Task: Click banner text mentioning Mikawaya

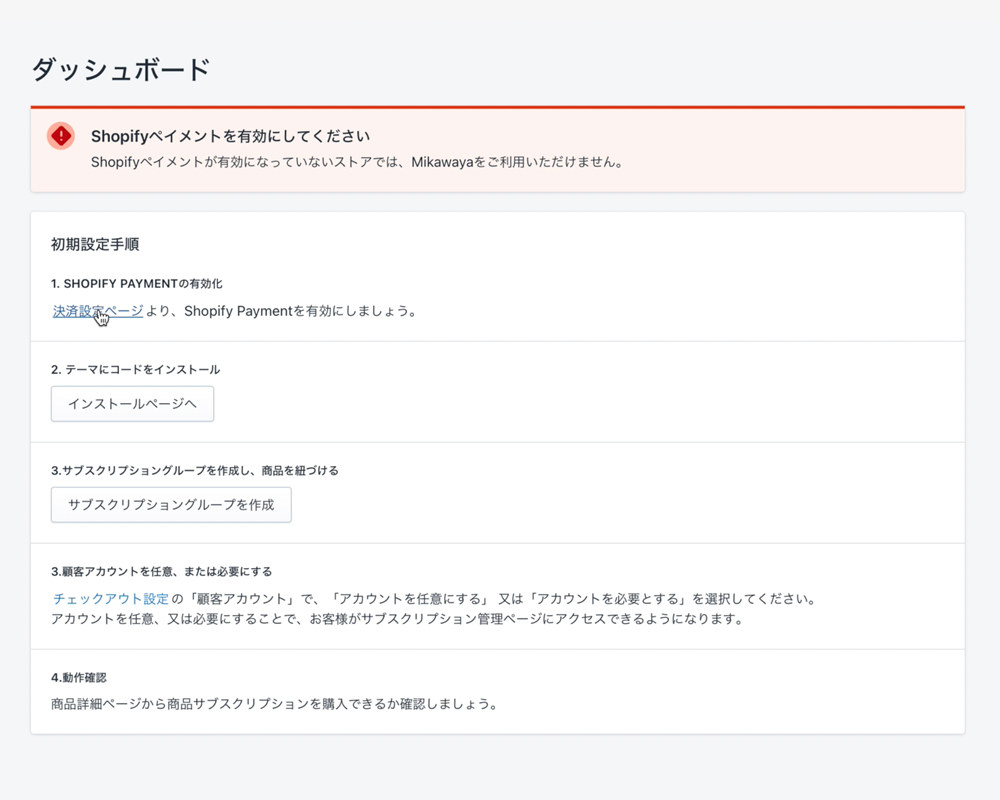Action: (x=357, y=162)
